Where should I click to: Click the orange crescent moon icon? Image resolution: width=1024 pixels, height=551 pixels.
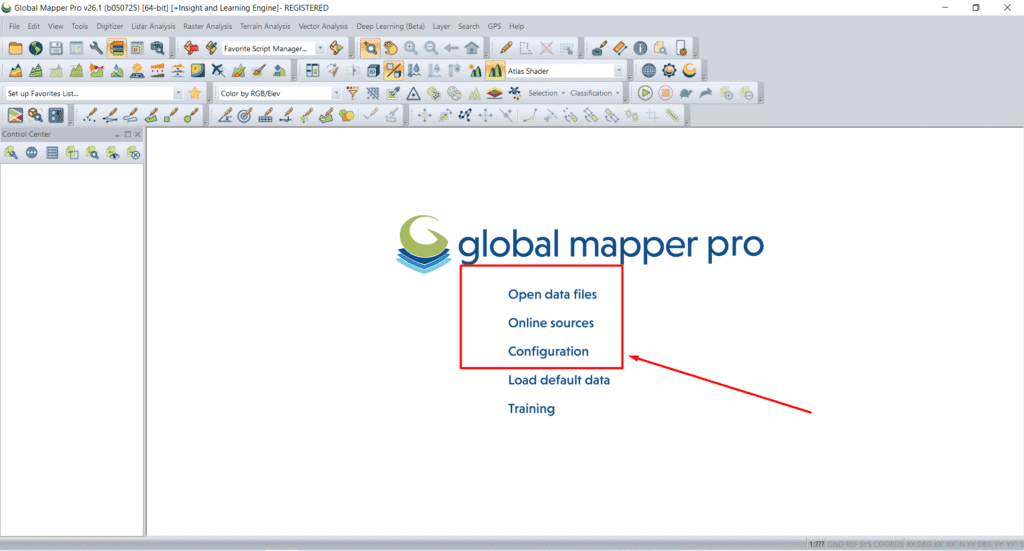689,71
